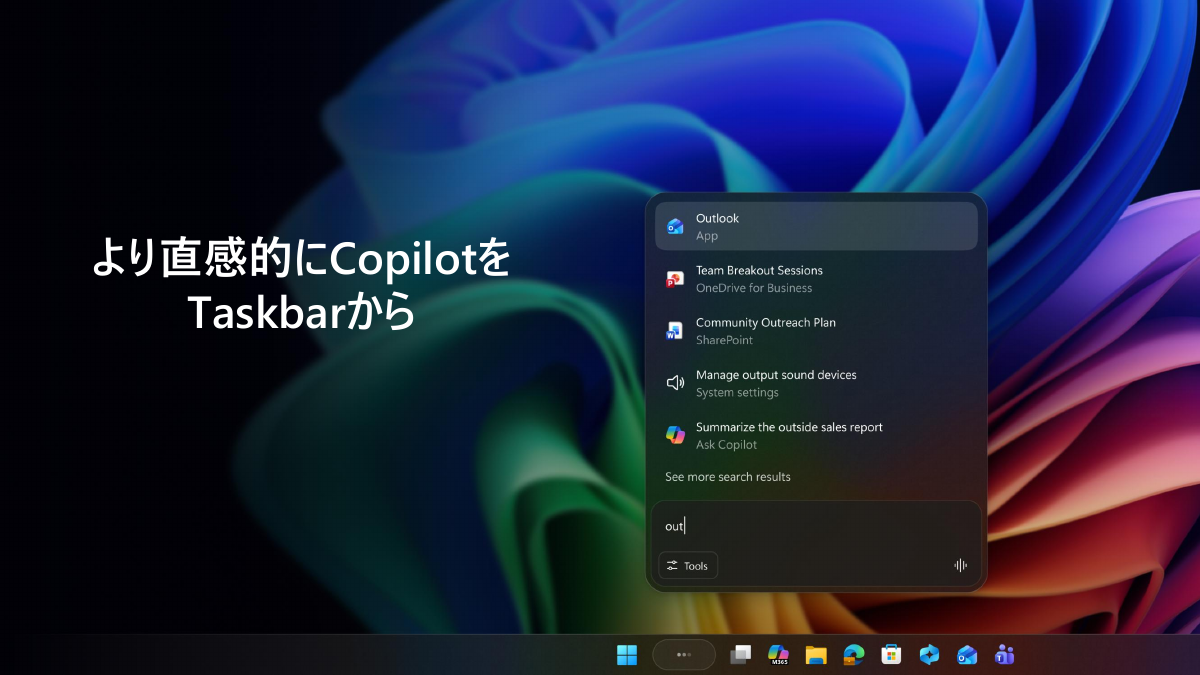Open the highlighted Outlook App result
Image resolution: width=1200 pixels, height=675 pixels.
coord(816,226)
